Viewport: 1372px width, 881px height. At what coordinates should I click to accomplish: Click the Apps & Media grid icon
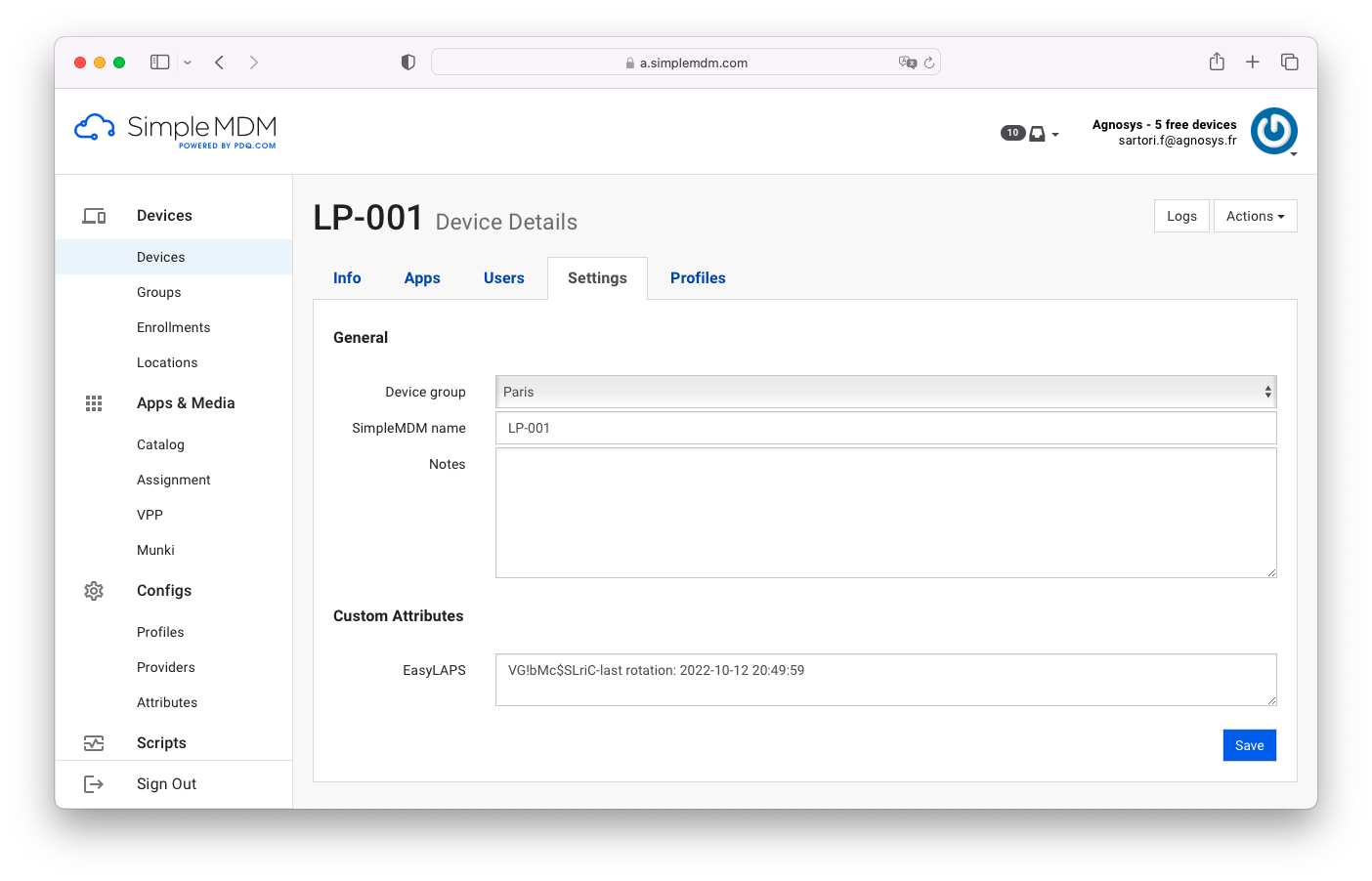tap(94, 402)
